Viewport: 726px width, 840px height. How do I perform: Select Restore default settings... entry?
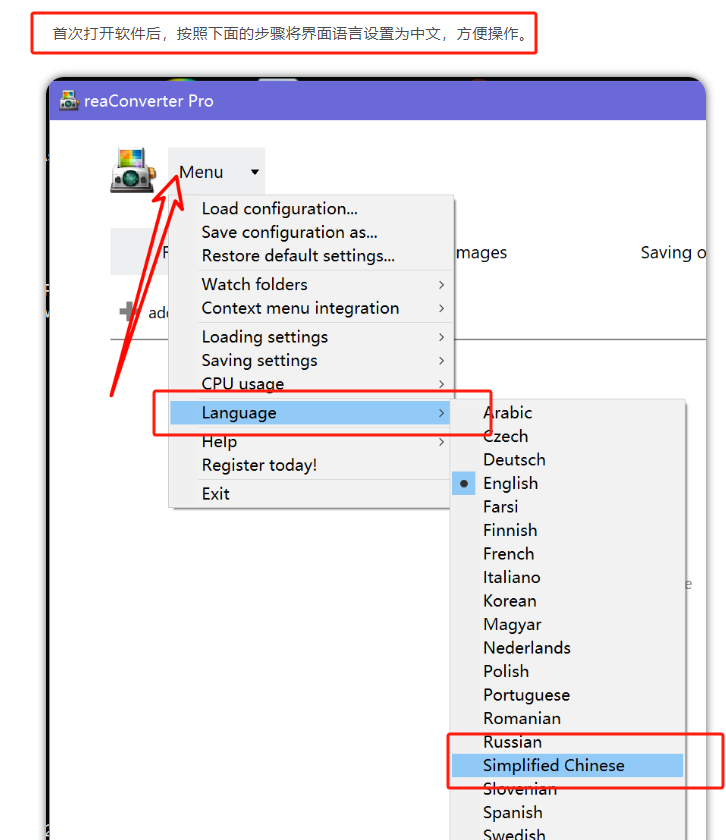coord(311,256)
